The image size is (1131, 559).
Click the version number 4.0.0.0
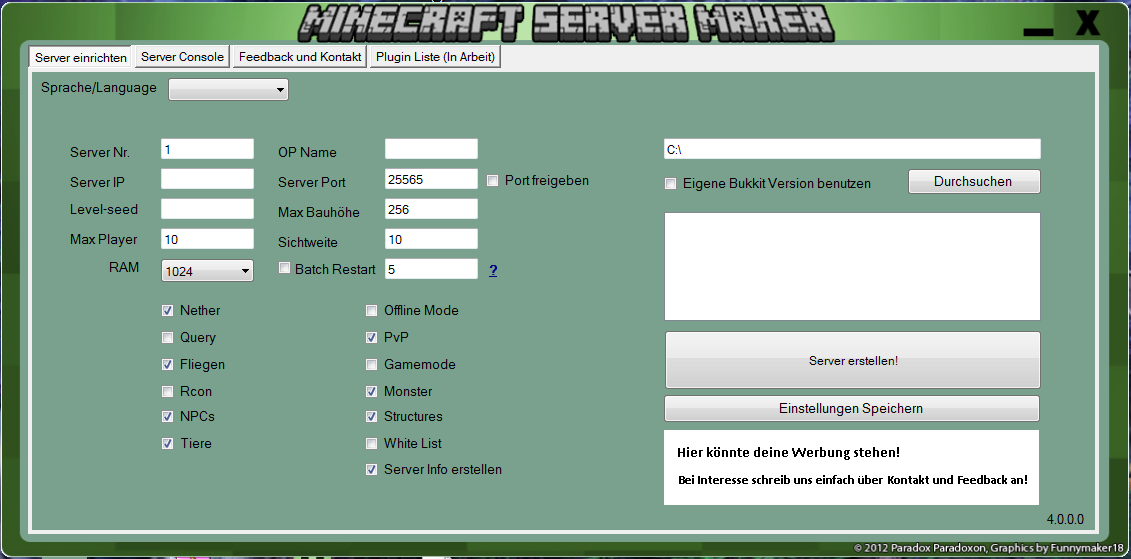pos(1065,519)
